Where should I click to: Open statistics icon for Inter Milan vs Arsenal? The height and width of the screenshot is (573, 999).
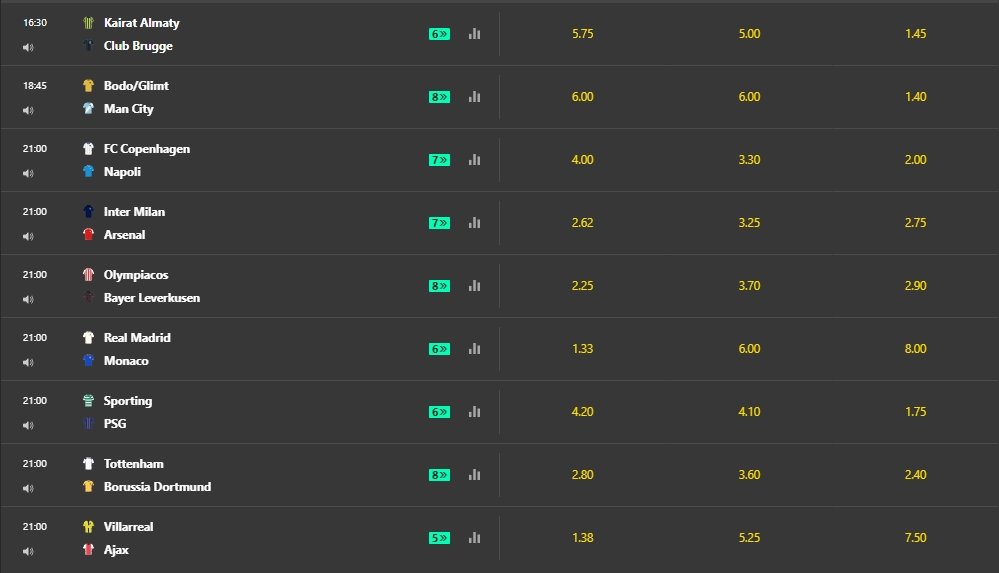474,223
